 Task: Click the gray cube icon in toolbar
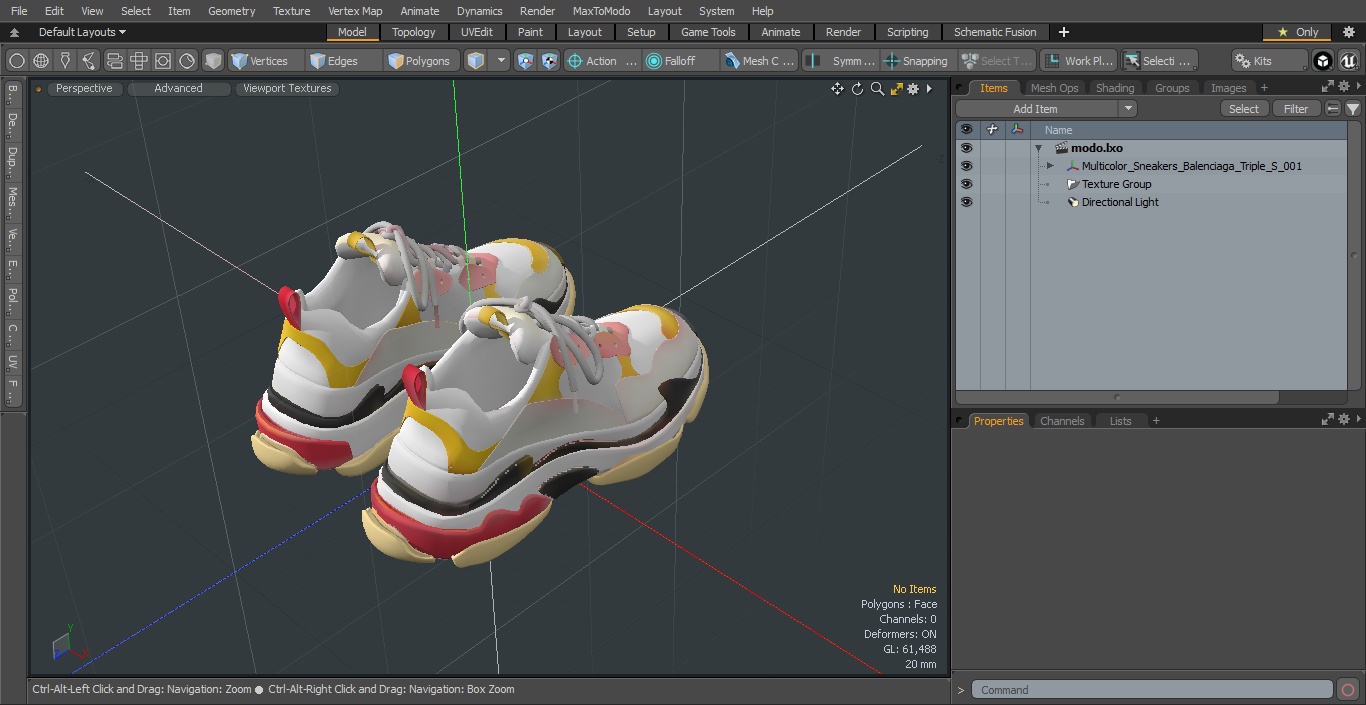tap(213, 61)
